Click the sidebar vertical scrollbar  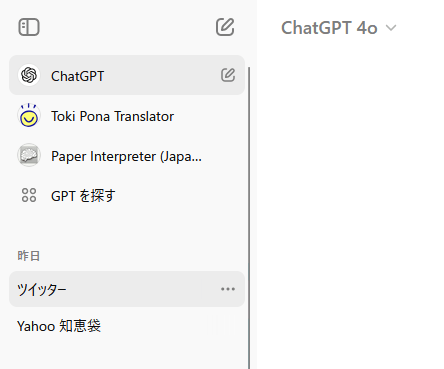click(249, 218)
